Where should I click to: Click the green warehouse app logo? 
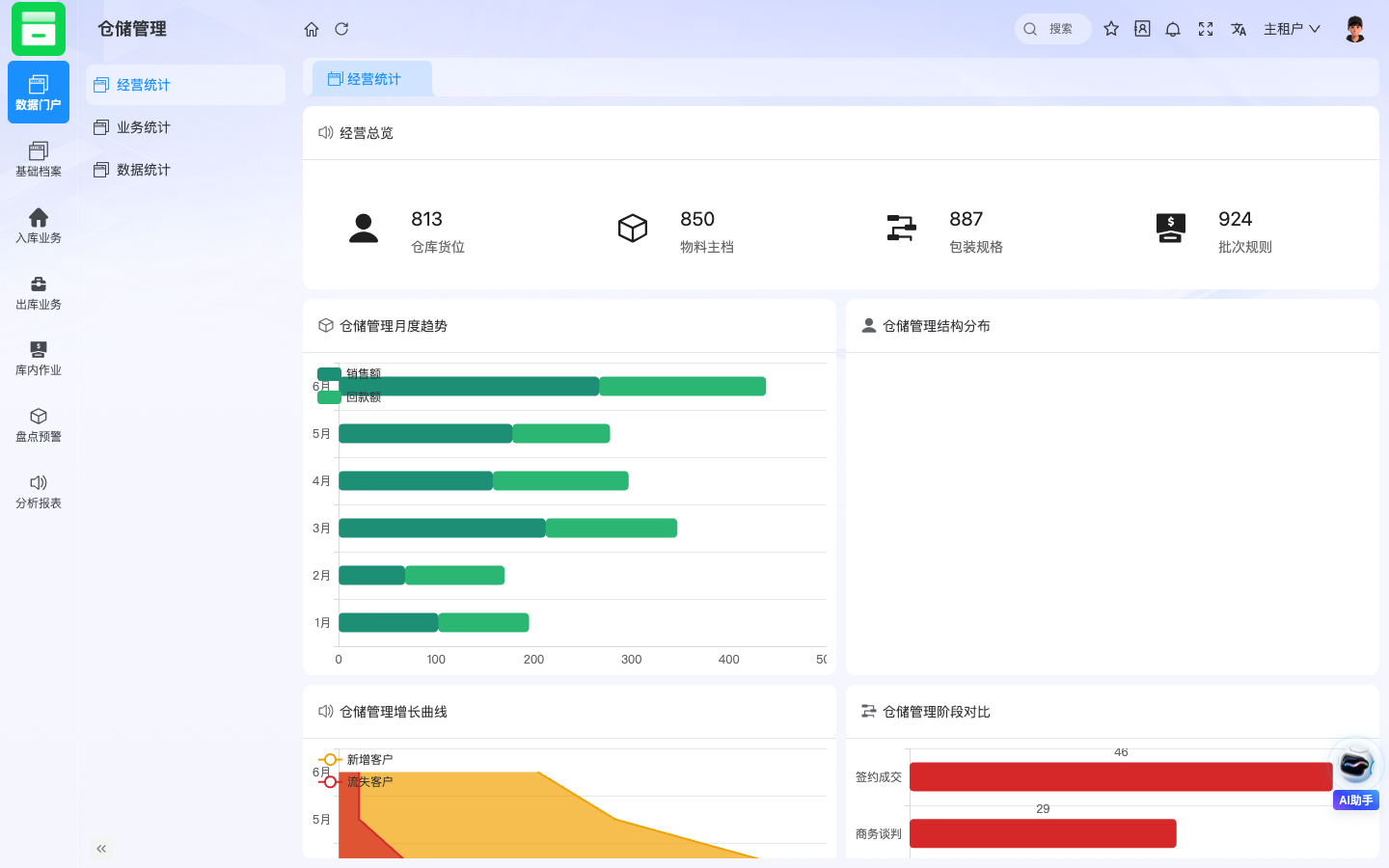39,29
